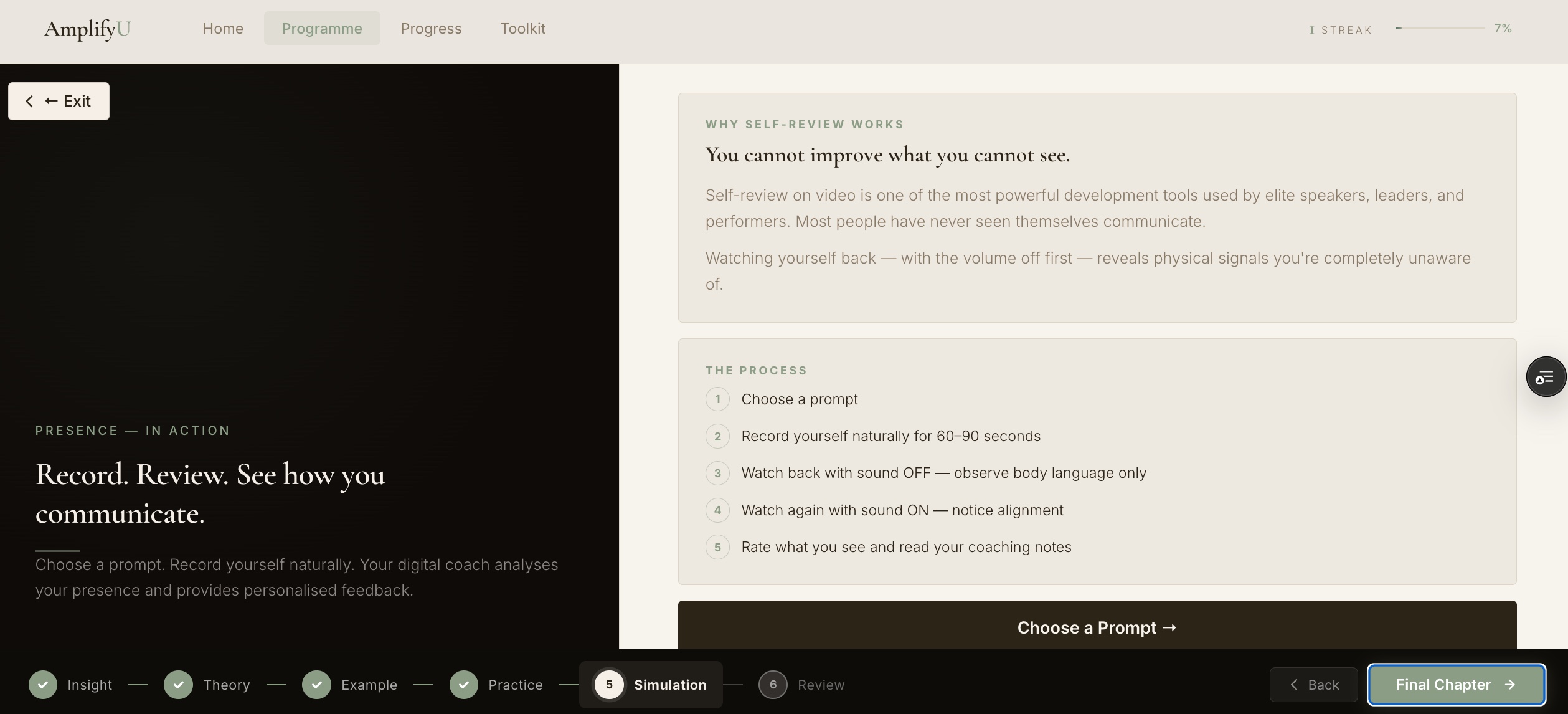This screenshot has width=1568, height=714.
Task: Click step number 4 circle
Action: pyautogui.click(x=717, y=510)
